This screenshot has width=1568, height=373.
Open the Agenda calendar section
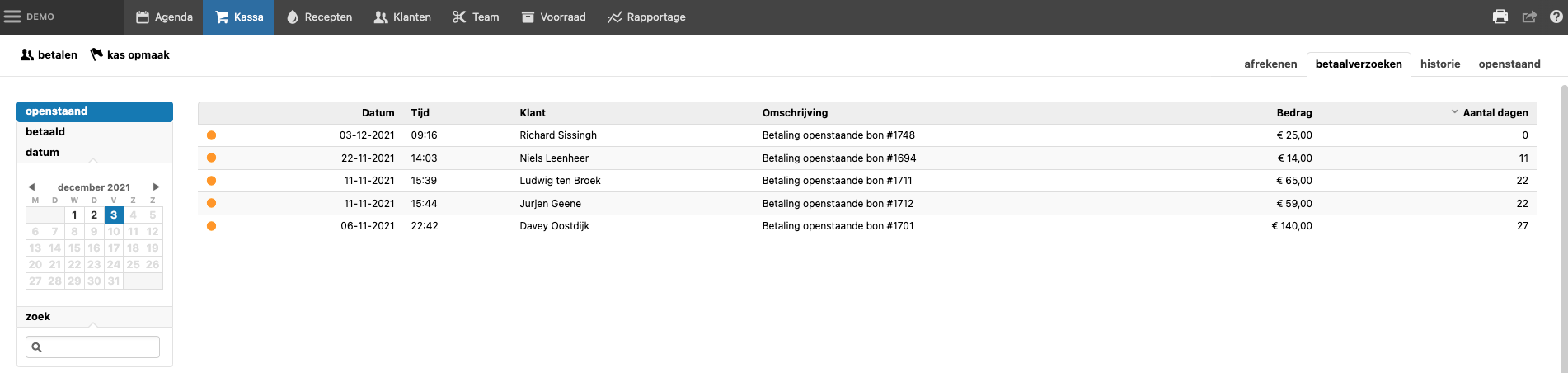164,17
